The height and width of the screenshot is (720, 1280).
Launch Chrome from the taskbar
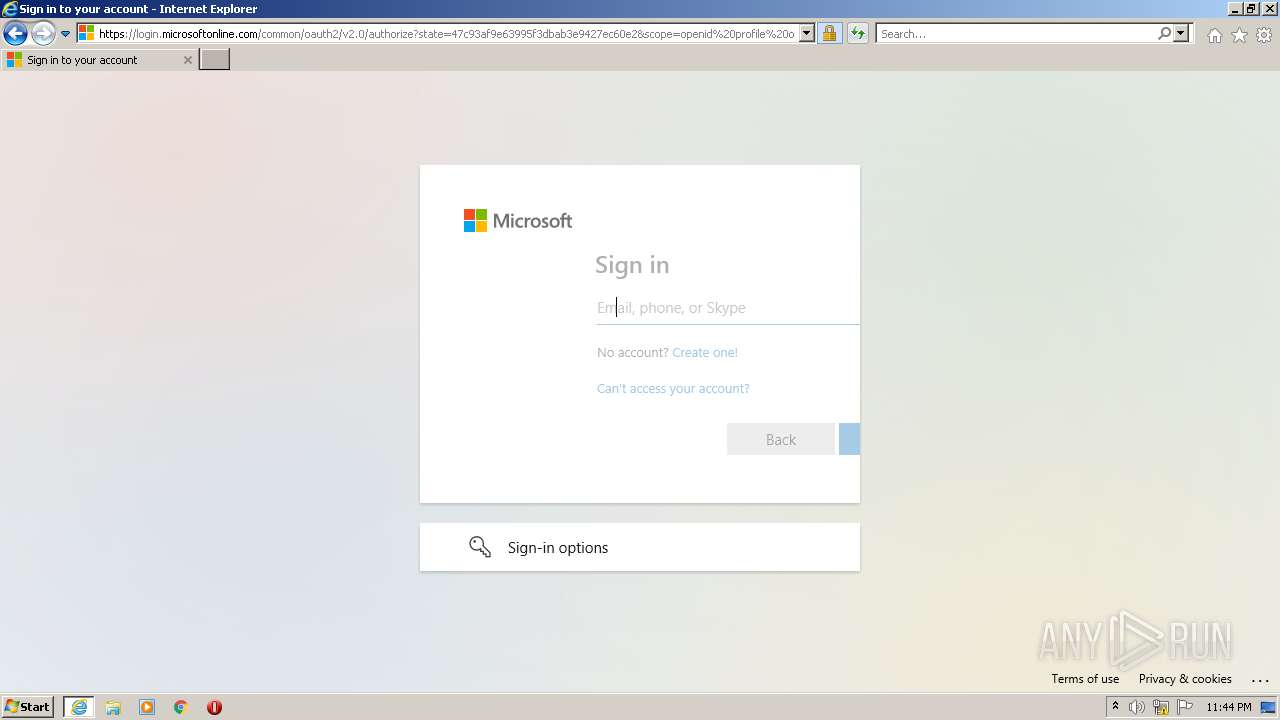click(x=181, y=707)
